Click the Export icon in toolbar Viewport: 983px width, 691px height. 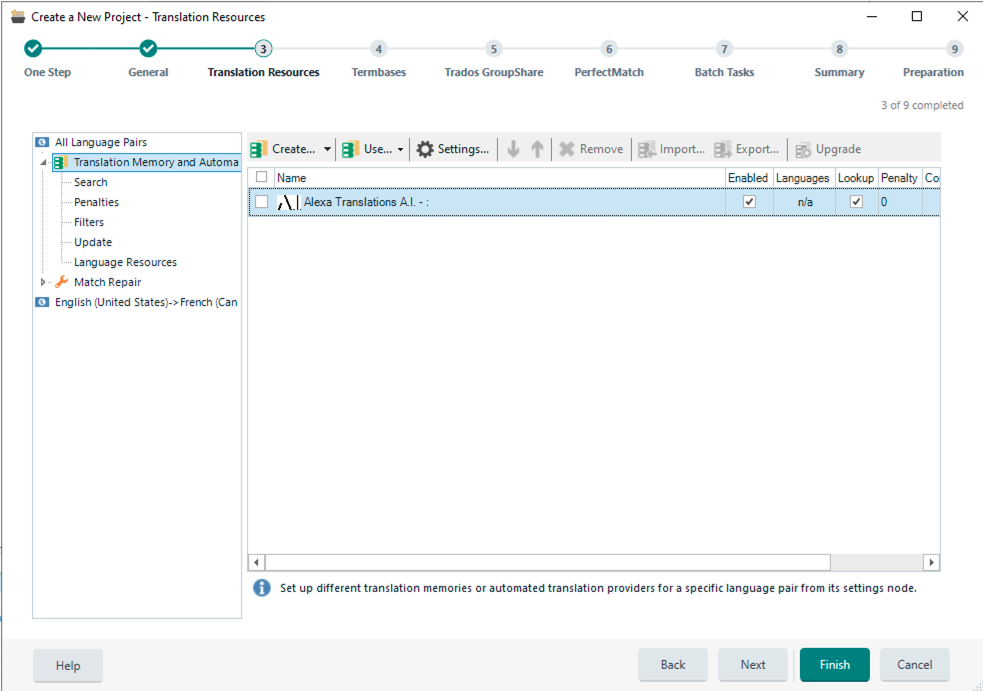pos(723,149)
